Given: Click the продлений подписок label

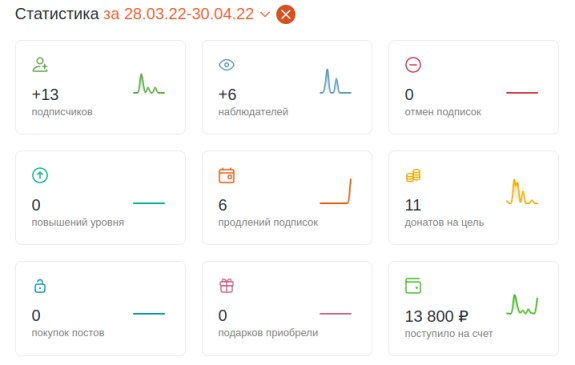Looking at the screenshot, I should coord(268,222).
